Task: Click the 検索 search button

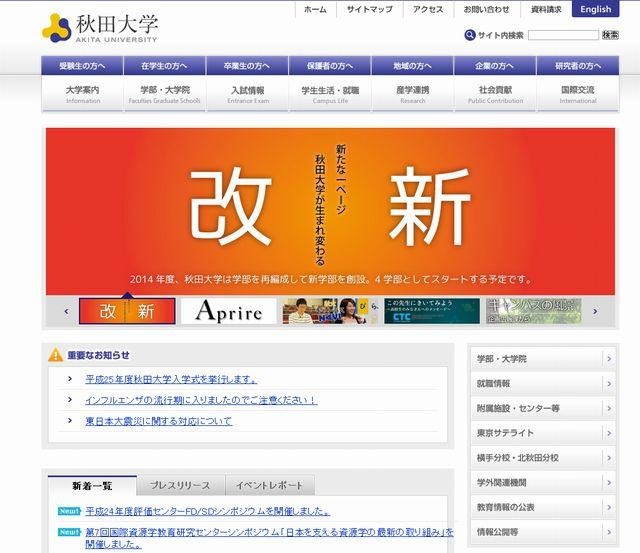Action: click(x=610, y=35)
